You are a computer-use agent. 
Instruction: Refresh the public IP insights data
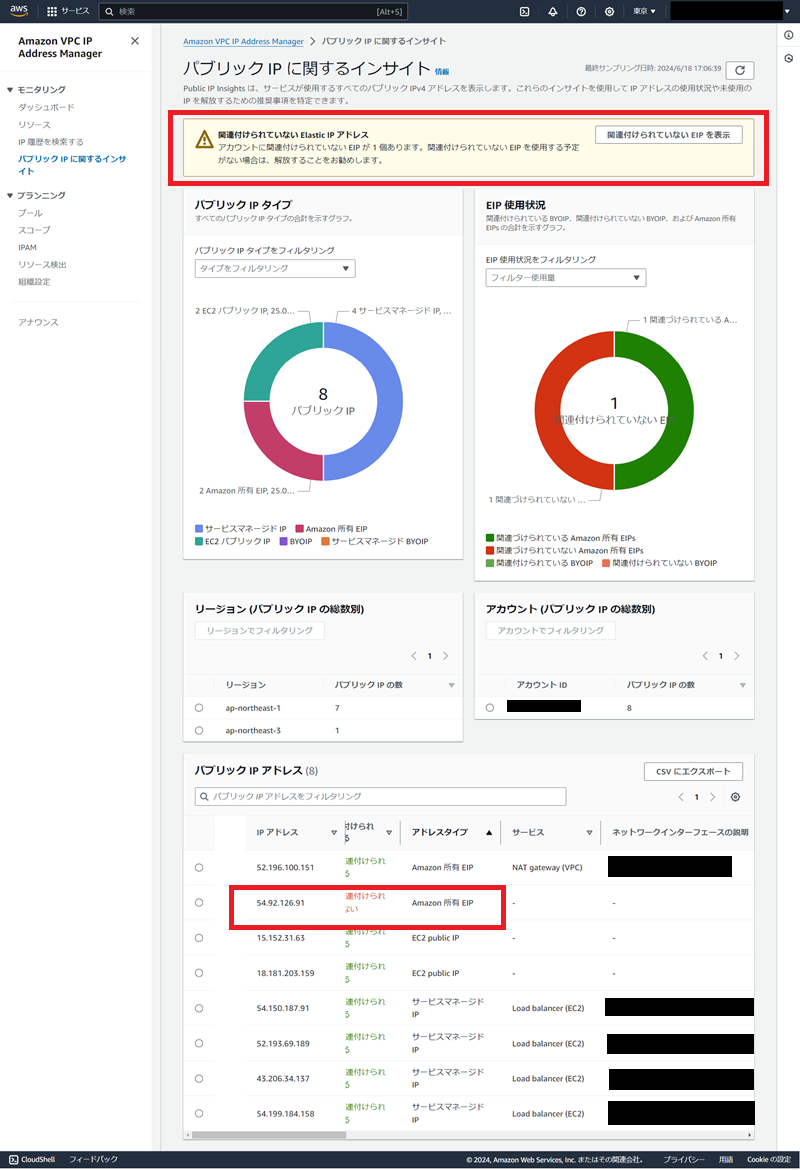pos(740,70)
